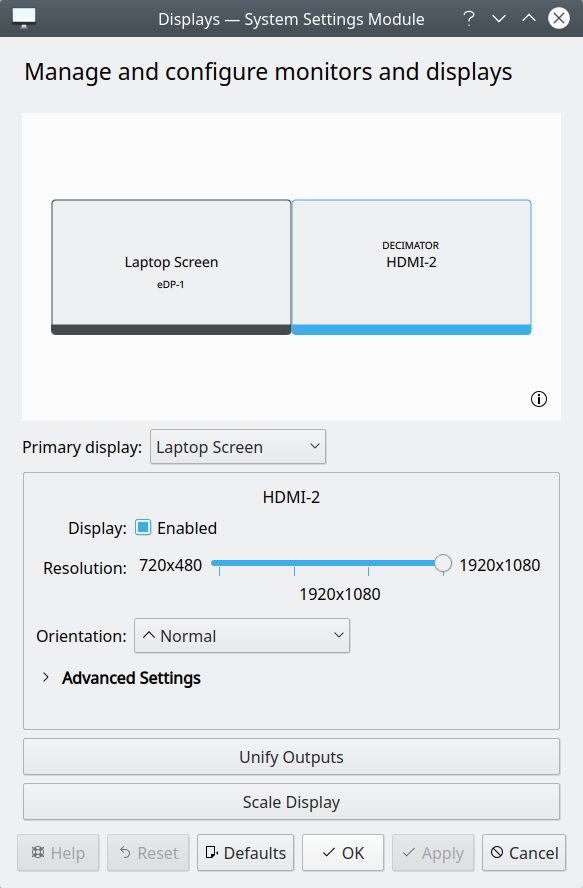Click the monitor icon in the title bar
This screenshot has height=888, width=583.
pos(24,17)
